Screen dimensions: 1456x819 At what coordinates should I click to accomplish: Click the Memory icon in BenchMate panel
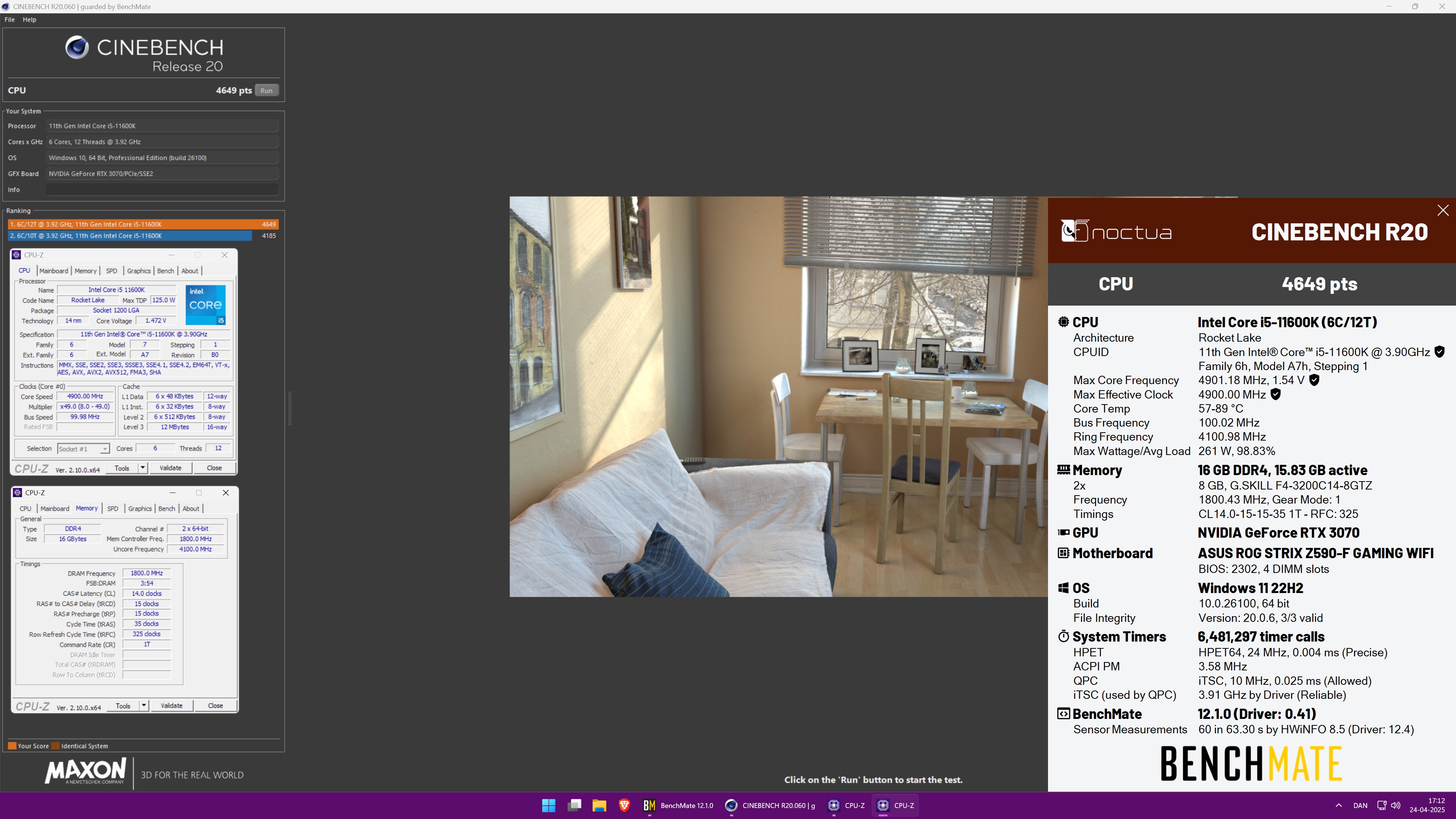pyautogui.click(x=1063, y=470)
